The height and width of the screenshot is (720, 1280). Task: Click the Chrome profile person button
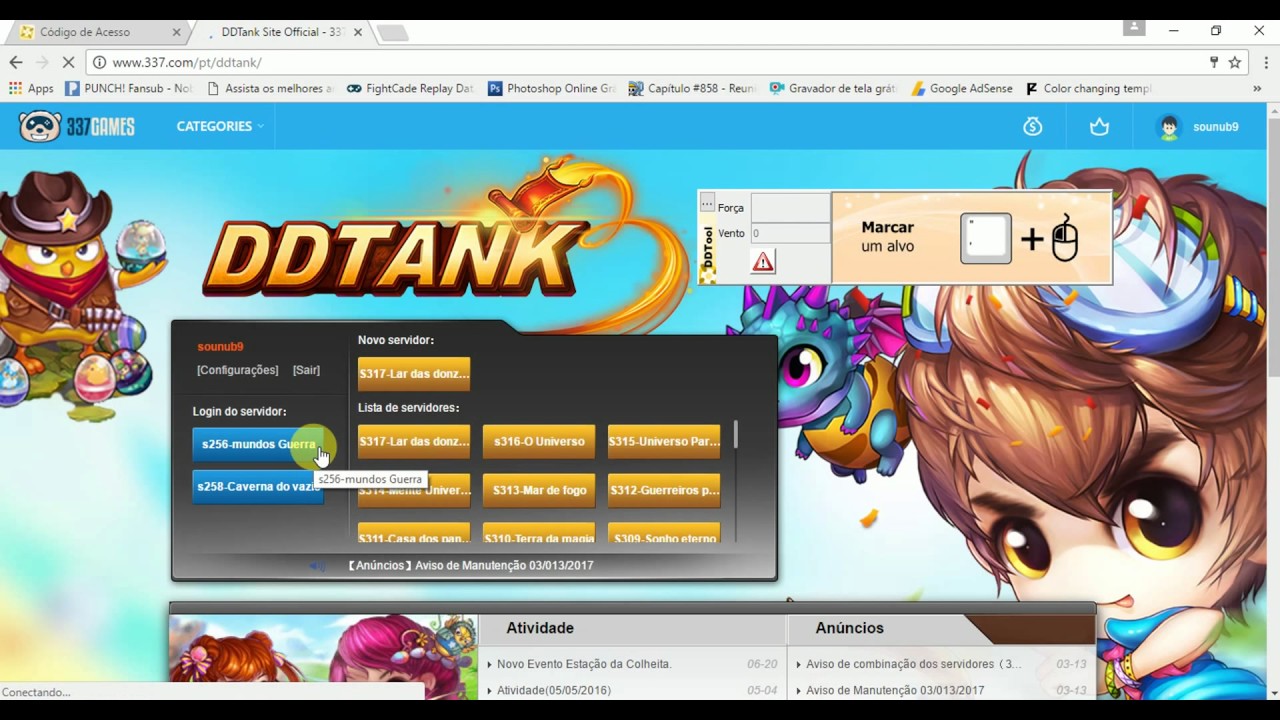[1134, 28]
